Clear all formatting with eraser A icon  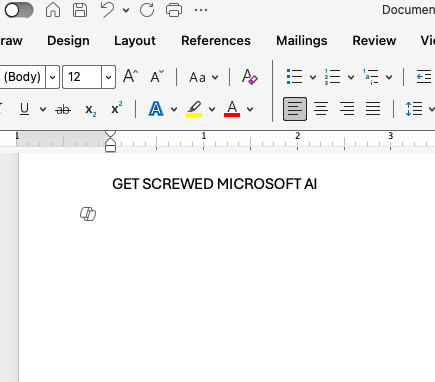pyautogui.click(x=249, y=77)
